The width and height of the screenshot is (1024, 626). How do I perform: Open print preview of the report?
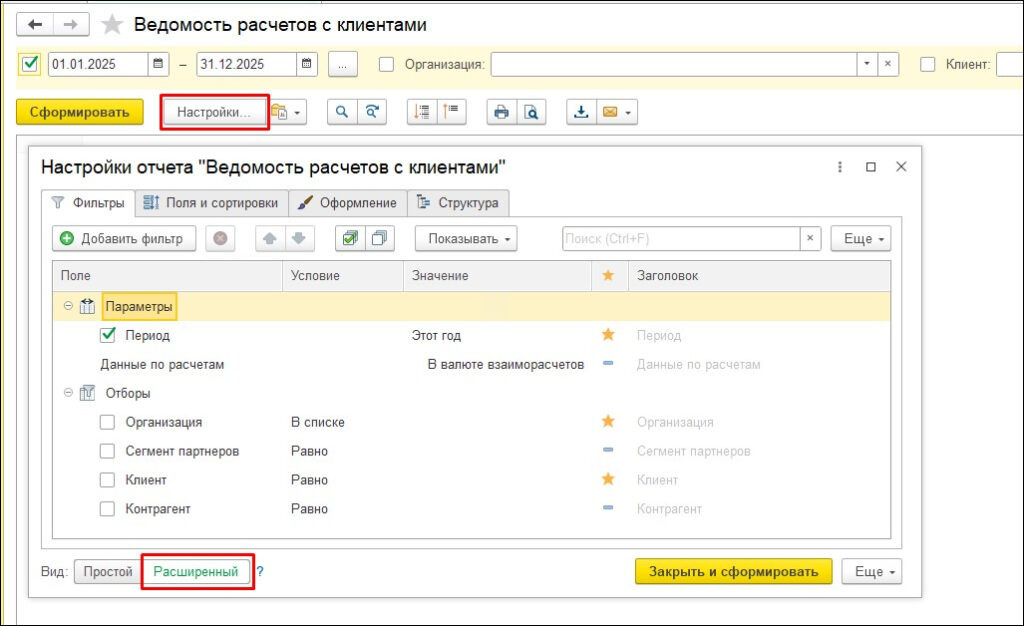pyautogui.click(x=531, y=112)
